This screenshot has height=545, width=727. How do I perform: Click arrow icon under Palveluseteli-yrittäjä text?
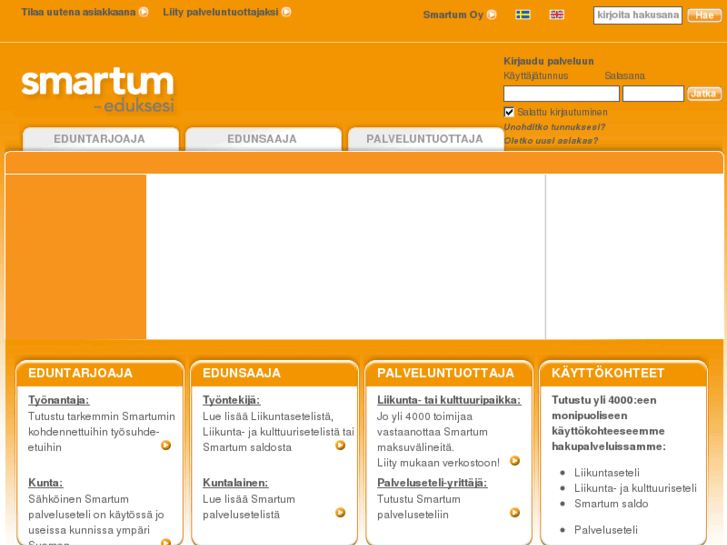coord(515,513)
